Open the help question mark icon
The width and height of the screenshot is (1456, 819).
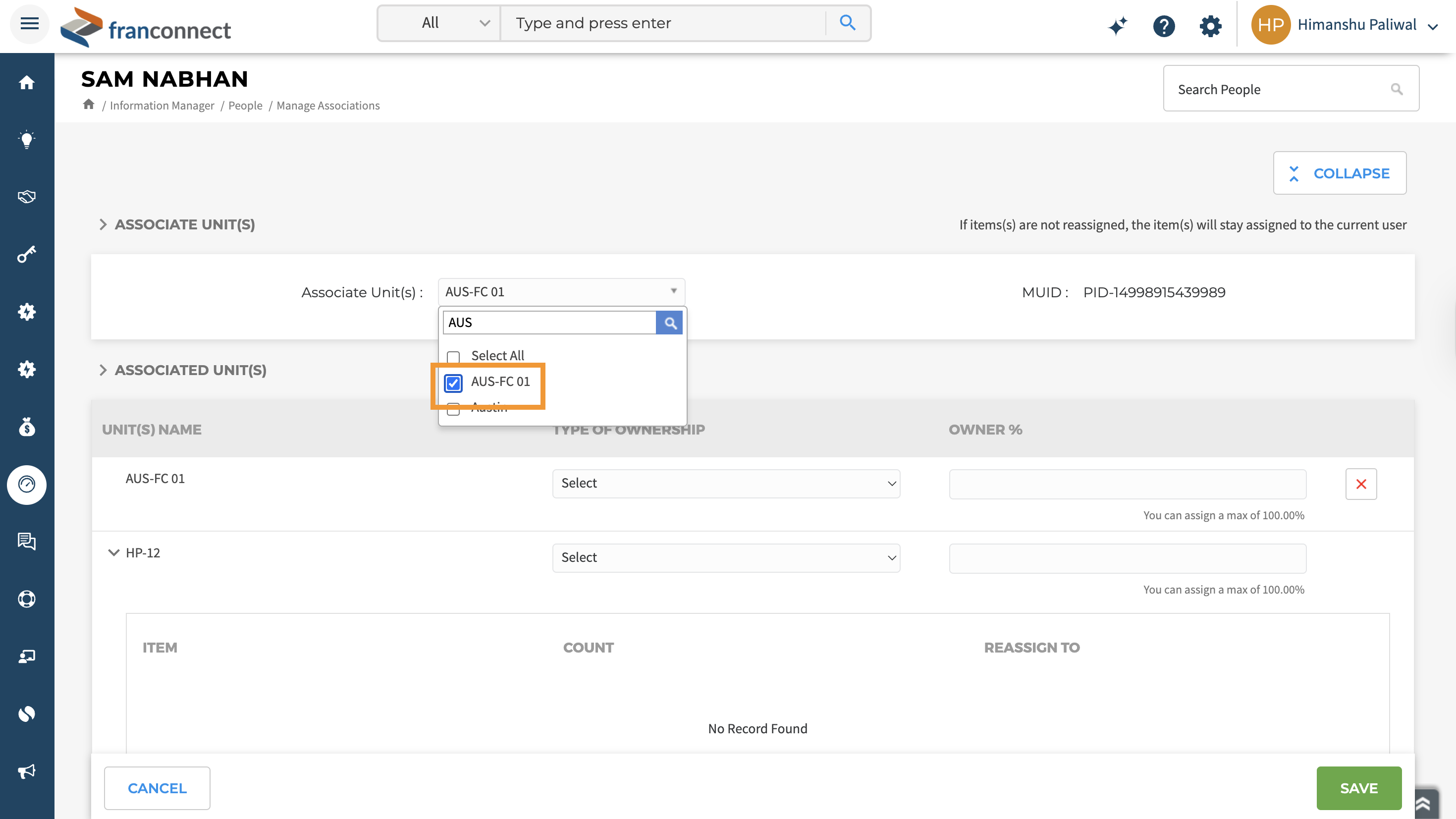pyautogui.click(x=1164, y=25)
